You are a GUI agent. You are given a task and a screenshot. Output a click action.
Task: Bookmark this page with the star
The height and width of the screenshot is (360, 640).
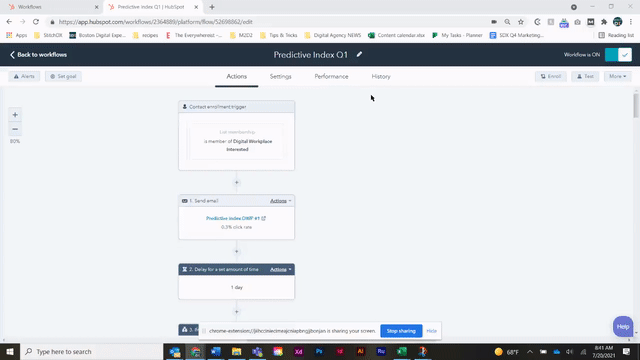[521, 22]
